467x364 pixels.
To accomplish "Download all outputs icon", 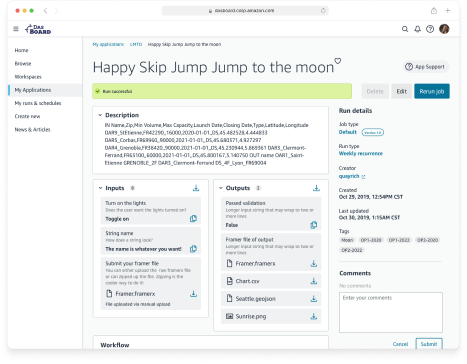I will pos(316,188).
